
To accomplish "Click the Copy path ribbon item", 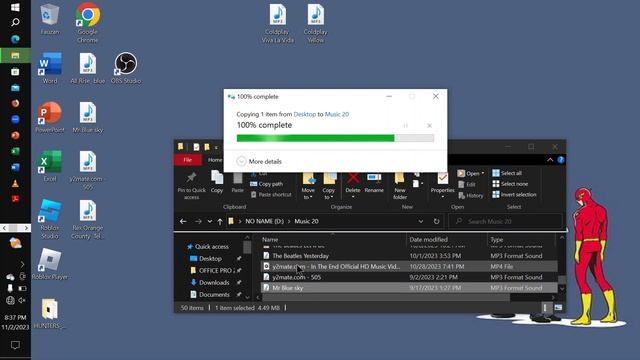I will (266, 184).
